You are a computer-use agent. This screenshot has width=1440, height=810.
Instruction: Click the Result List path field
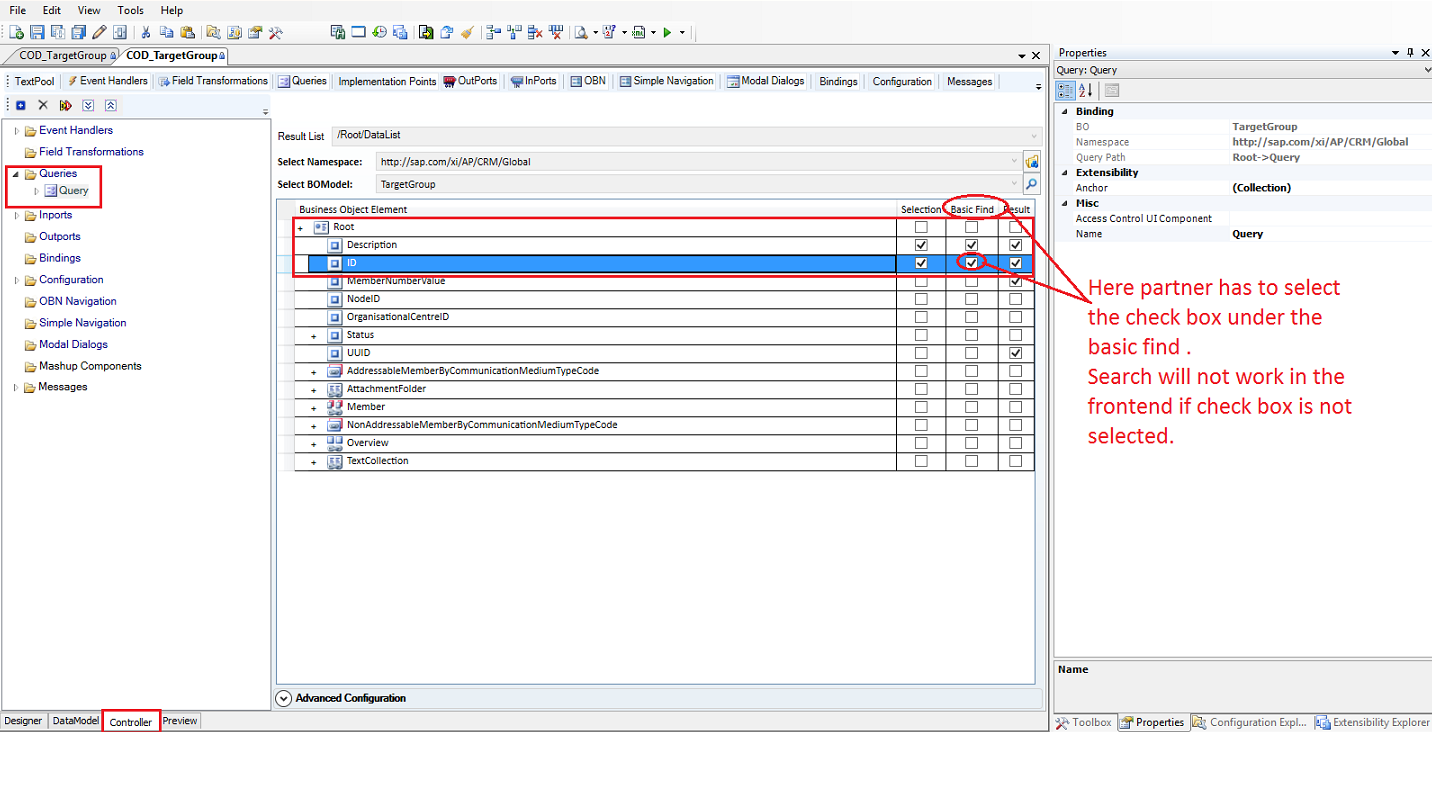[688, 135]
